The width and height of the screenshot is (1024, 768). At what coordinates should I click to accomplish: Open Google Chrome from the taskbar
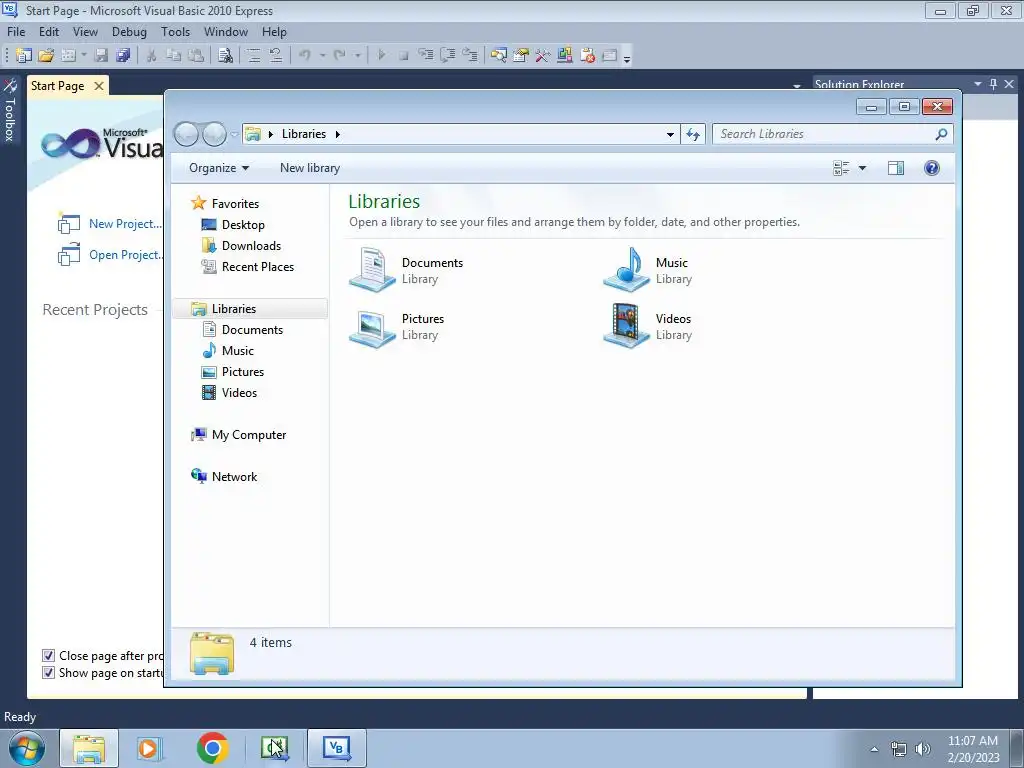click(x=212, y=748)
